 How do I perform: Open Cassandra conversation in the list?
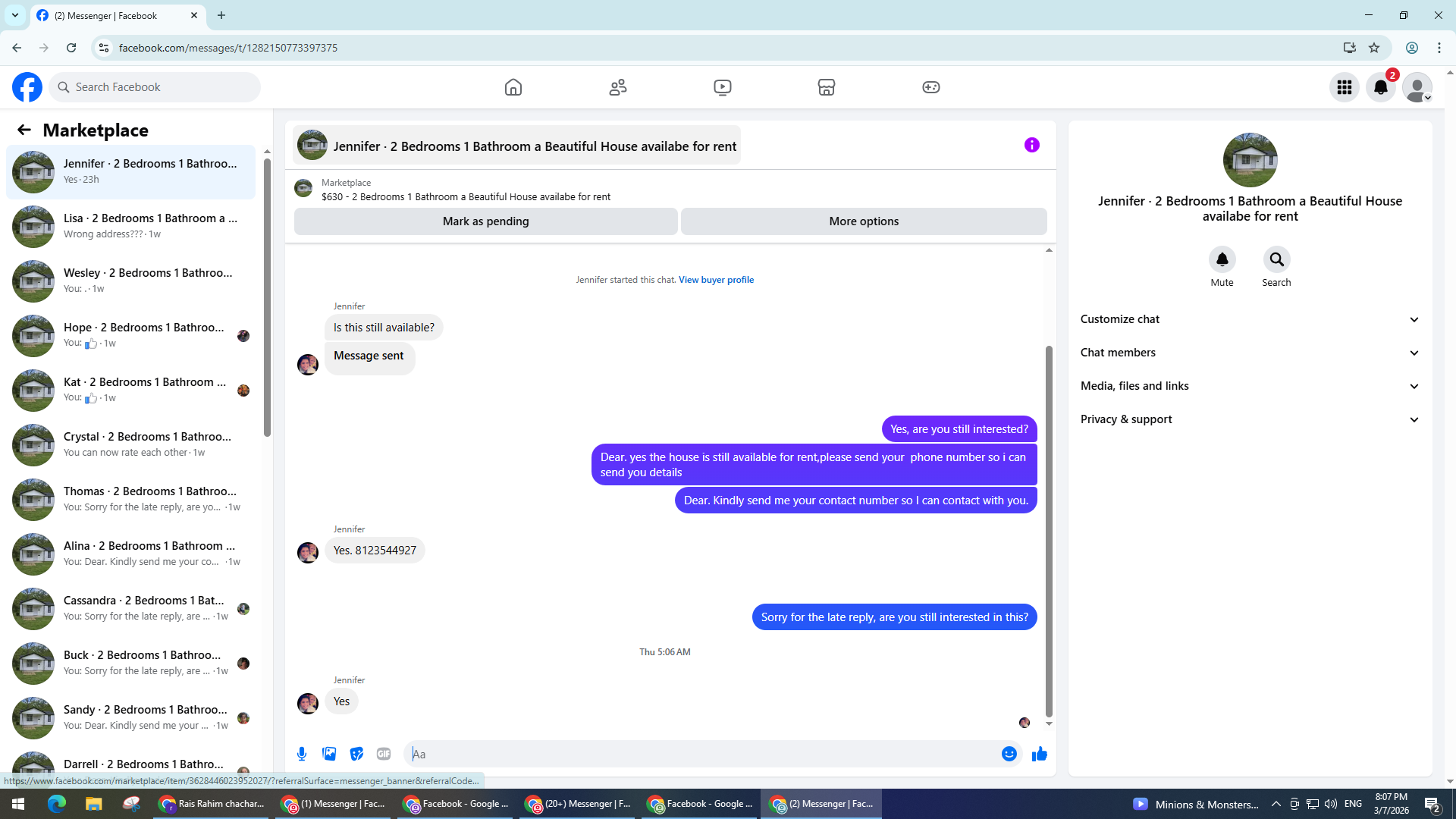tap(130, 608)
